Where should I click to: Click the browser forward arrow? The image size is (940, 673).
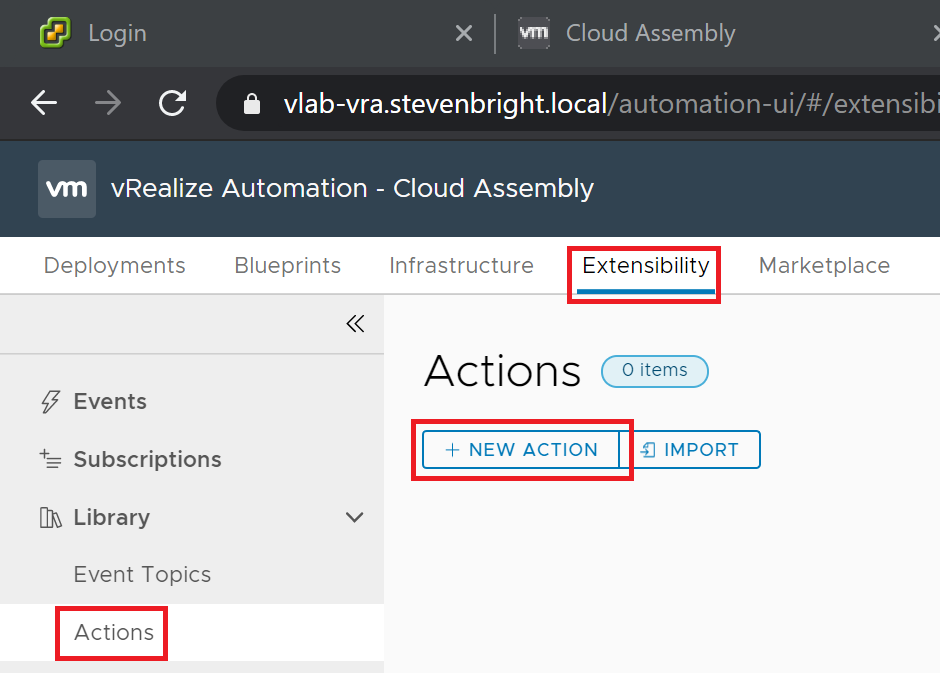pos(108,103)
